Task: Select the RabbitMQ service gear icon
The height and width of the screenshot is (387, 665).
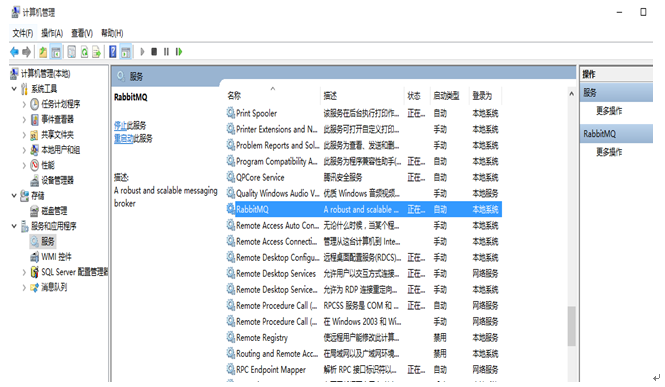Action: coord(231,209)
